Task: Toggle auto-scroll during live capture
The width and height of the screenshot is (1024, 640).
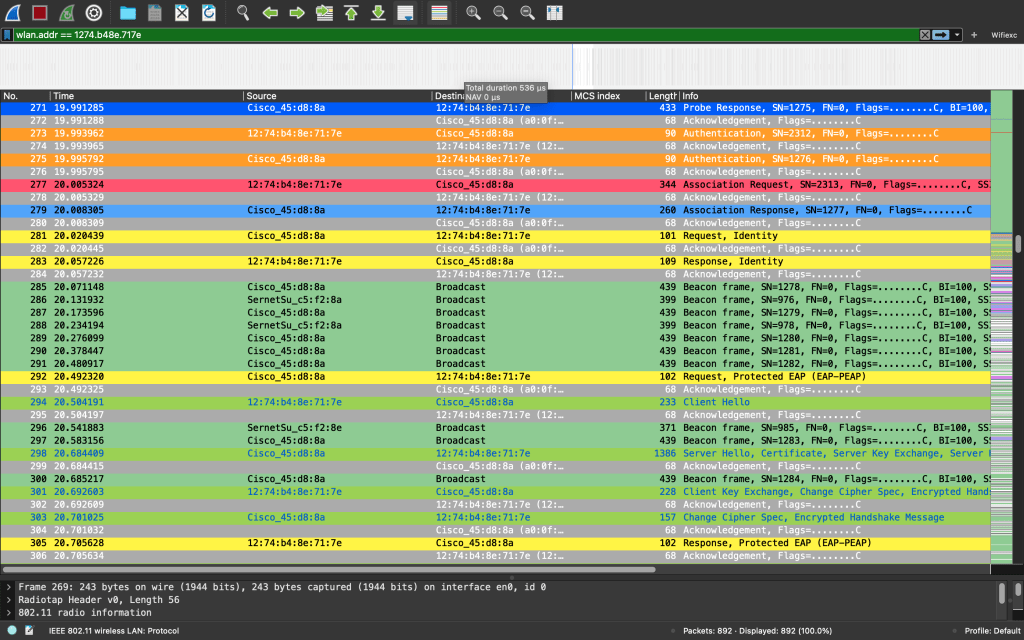Action: pyautogui.click(x=405, y=13)
